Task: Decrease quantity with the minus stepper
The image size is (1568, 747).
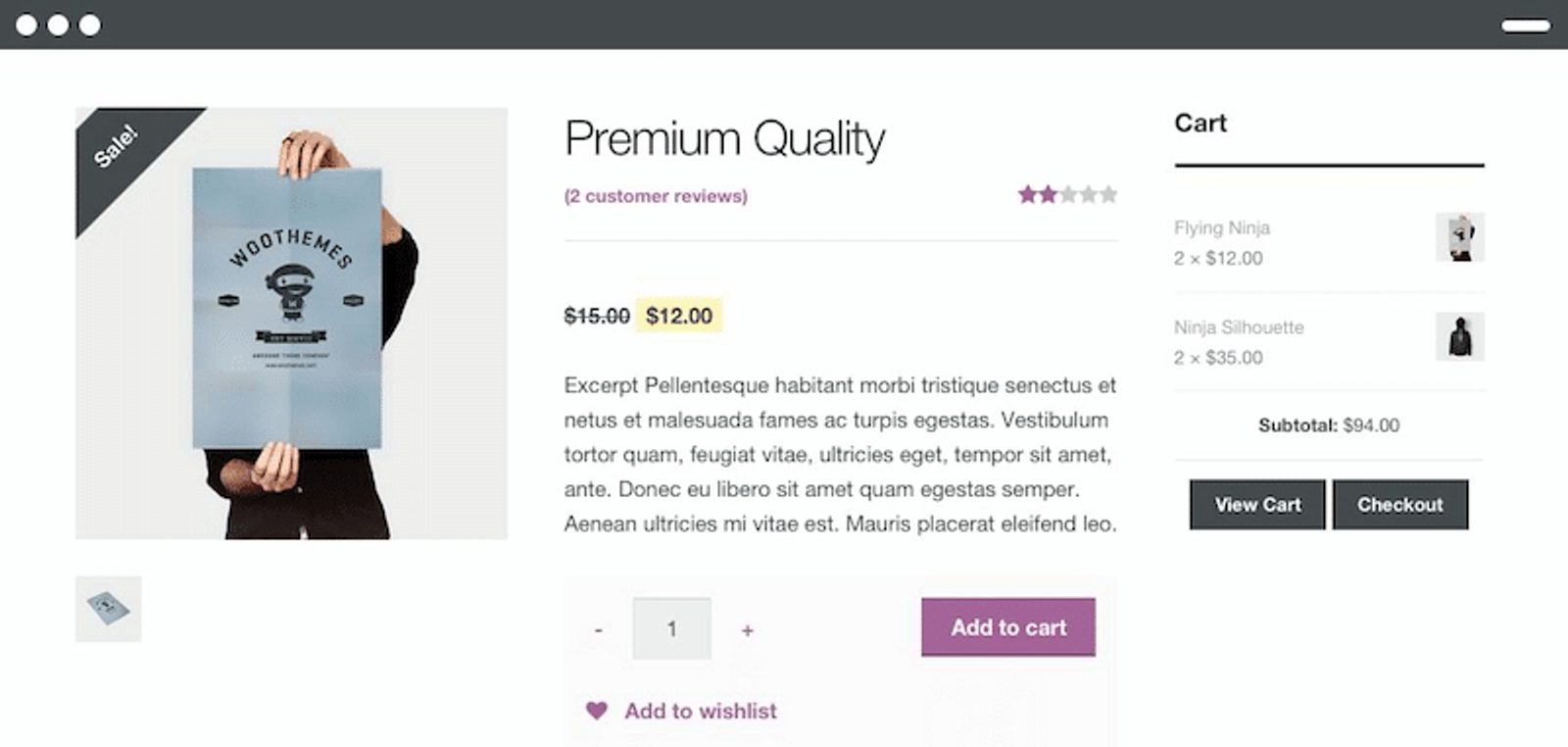Action: (x=598, y=628)
